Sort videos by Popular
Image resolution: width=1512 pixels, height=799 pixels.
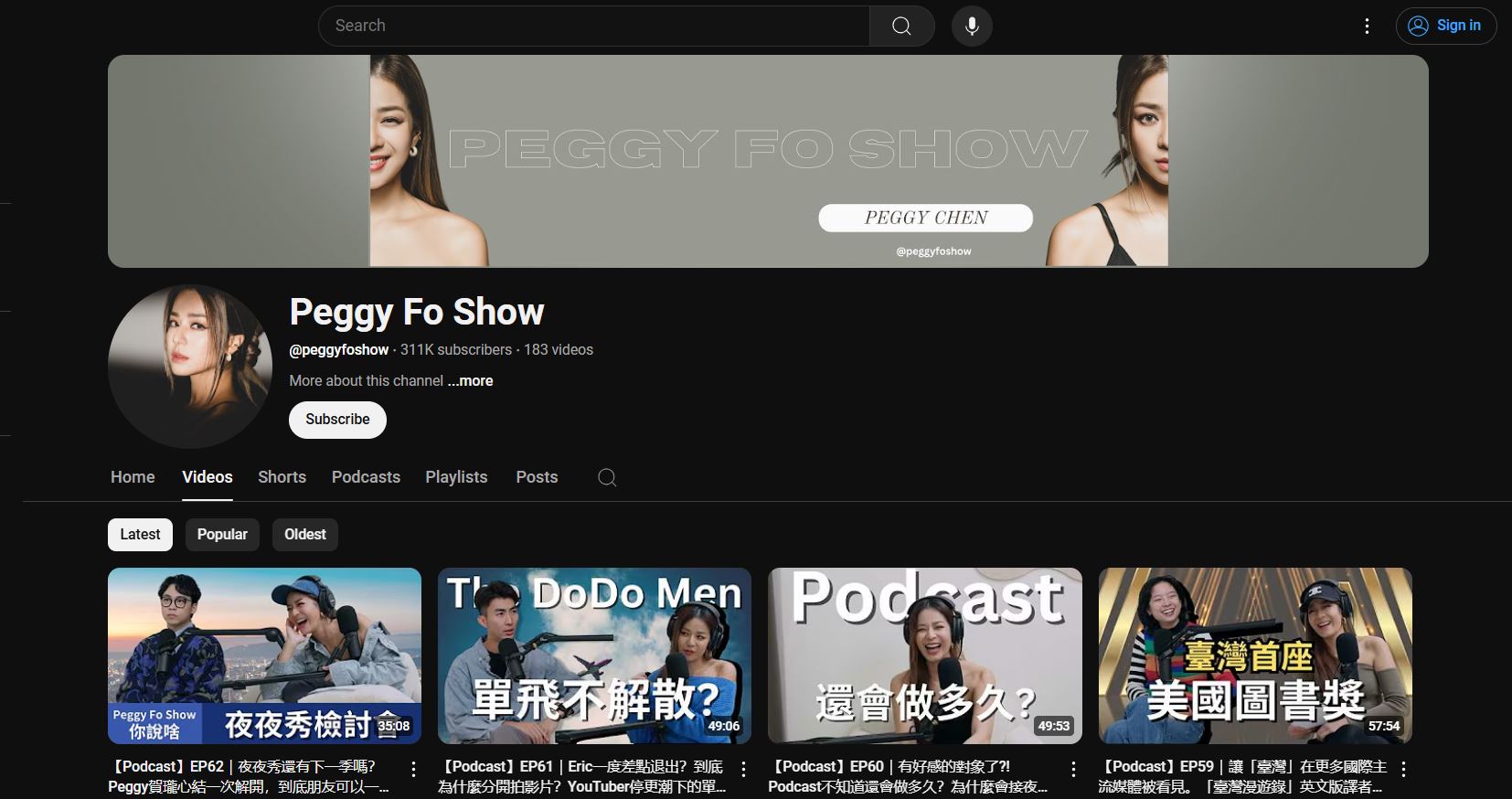pyautogui.click(x=222, y=535)
